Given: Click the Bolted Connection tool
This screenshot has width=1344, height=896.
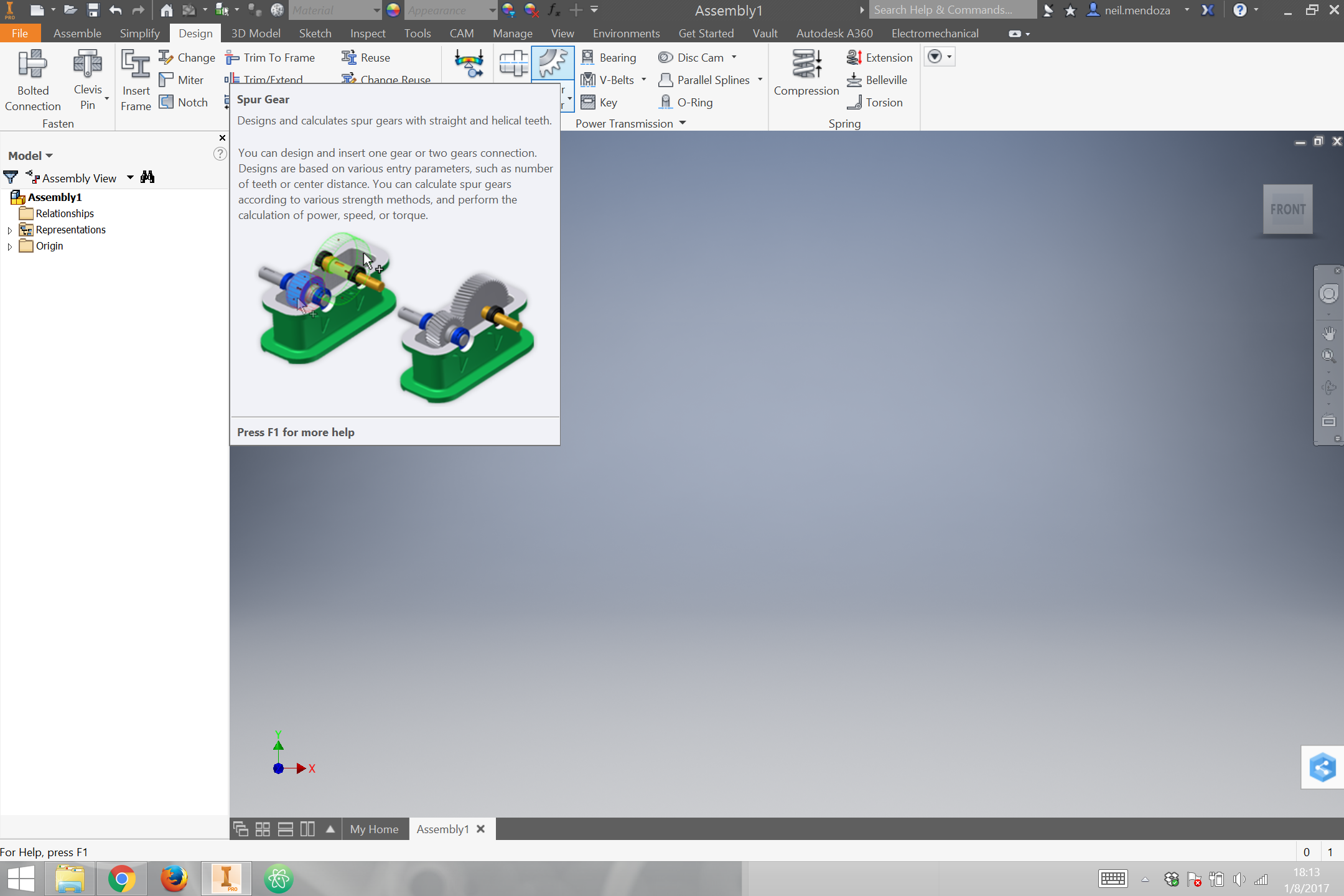Looking at the screenshot, I should [x=32, y=80].
